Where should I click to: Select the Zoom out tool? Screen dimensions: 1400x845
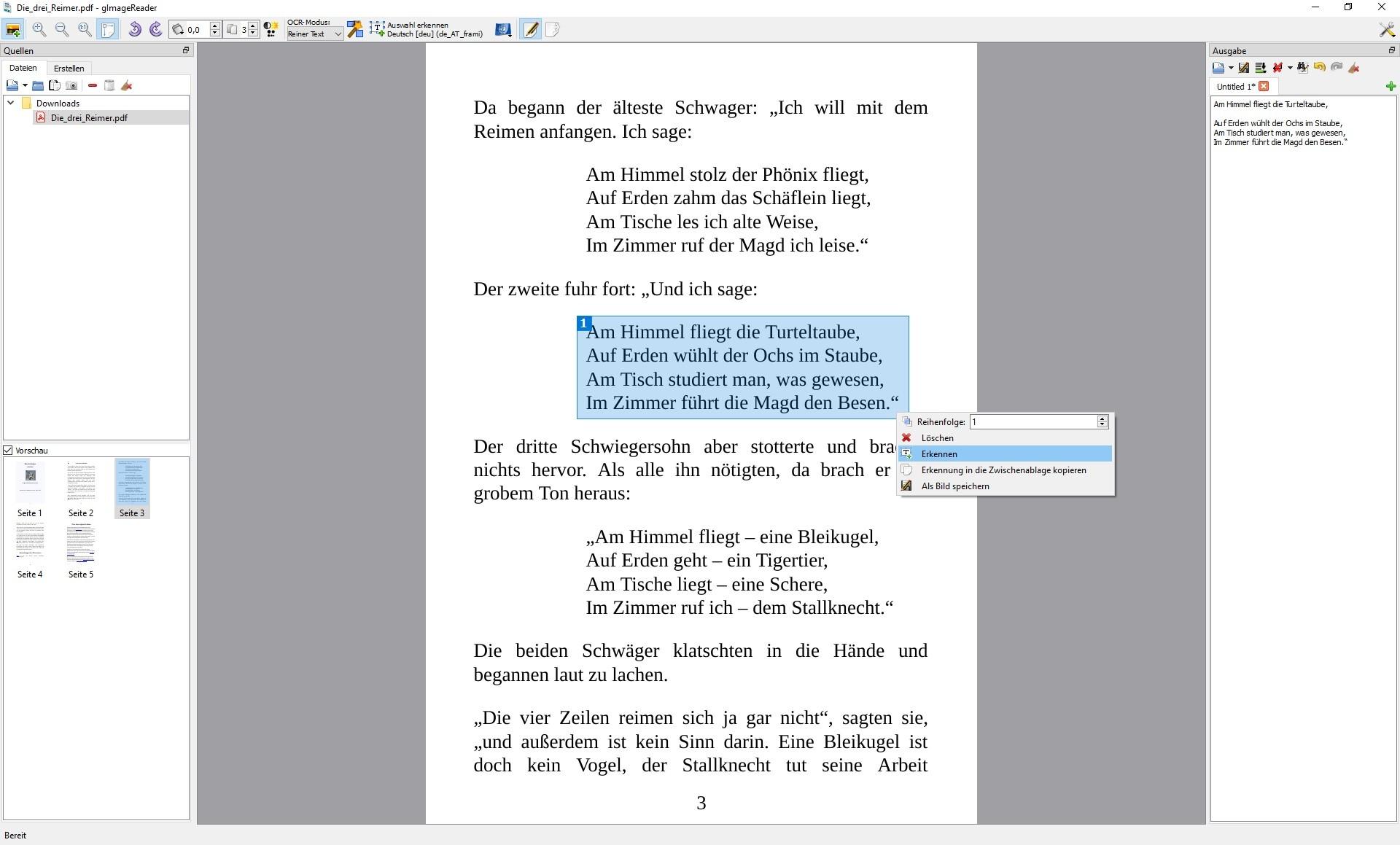(62, 30)
